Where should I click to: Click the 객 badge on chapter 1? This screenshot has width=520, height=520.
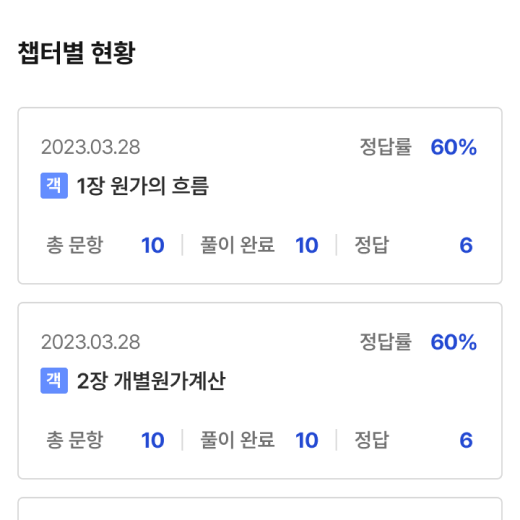[54, 186]
